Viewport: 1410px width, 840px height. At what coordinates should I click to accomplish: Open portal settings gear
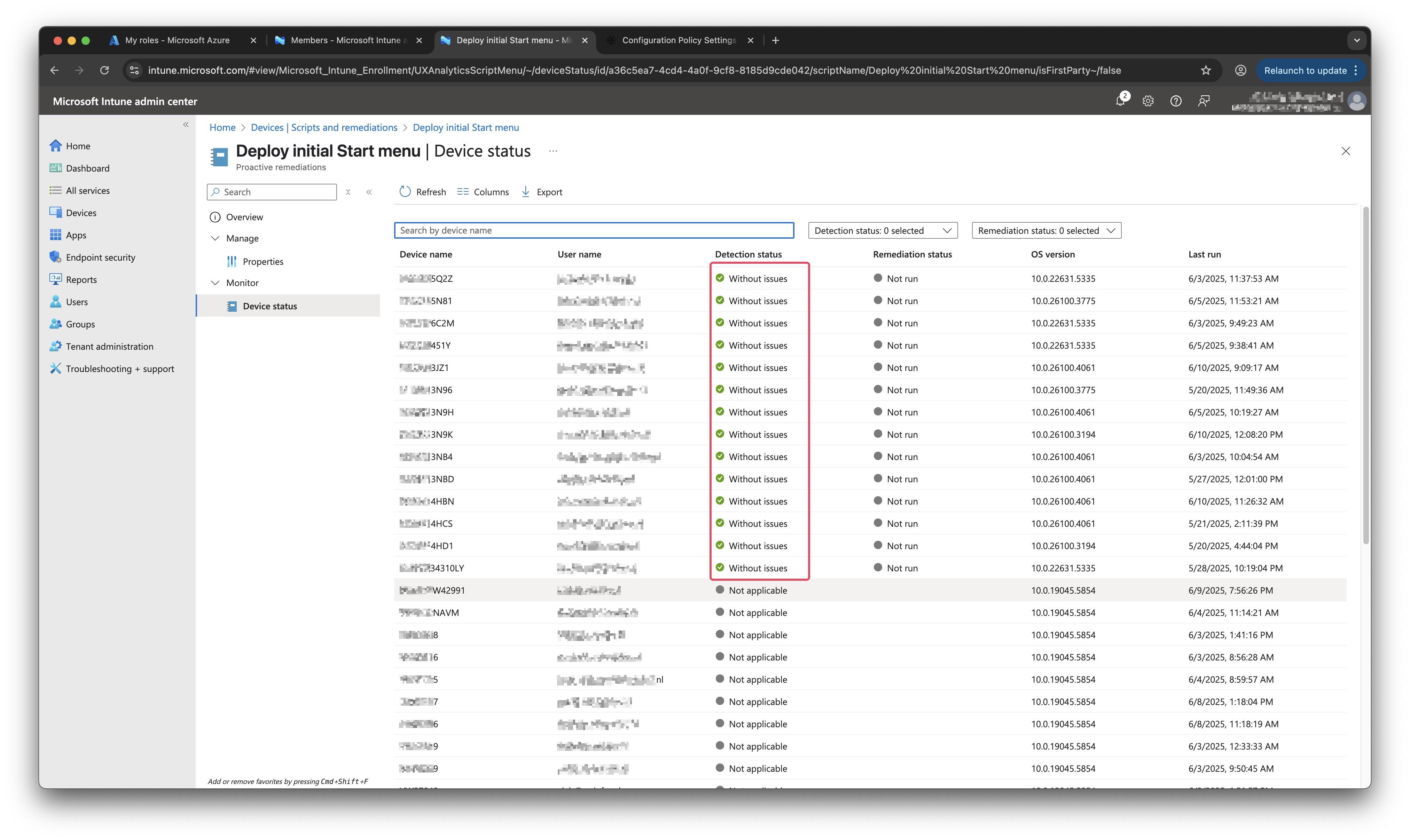click(1148, 101)
